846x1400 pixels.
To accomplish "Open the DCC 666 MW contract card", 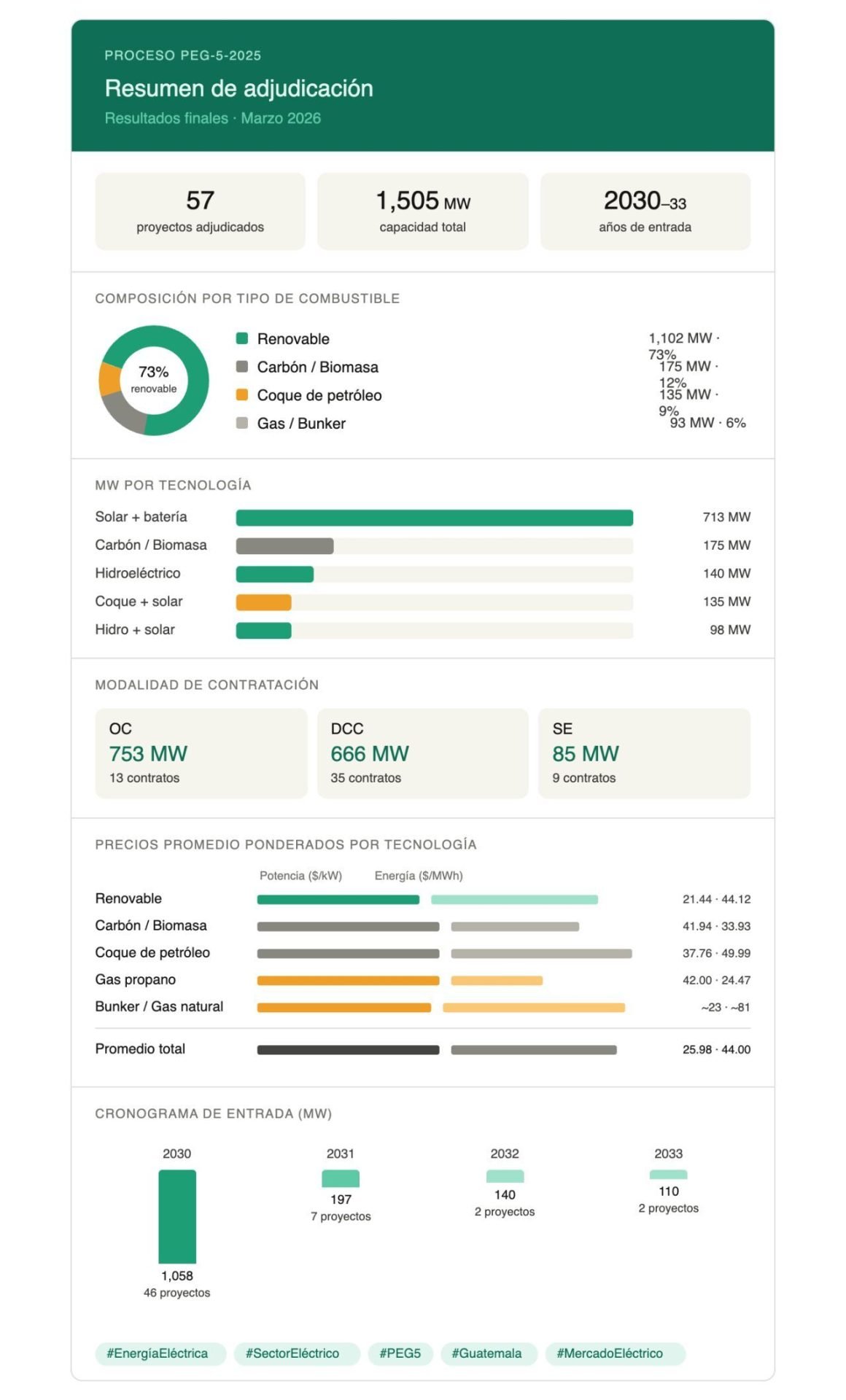I will coord(422,753).
